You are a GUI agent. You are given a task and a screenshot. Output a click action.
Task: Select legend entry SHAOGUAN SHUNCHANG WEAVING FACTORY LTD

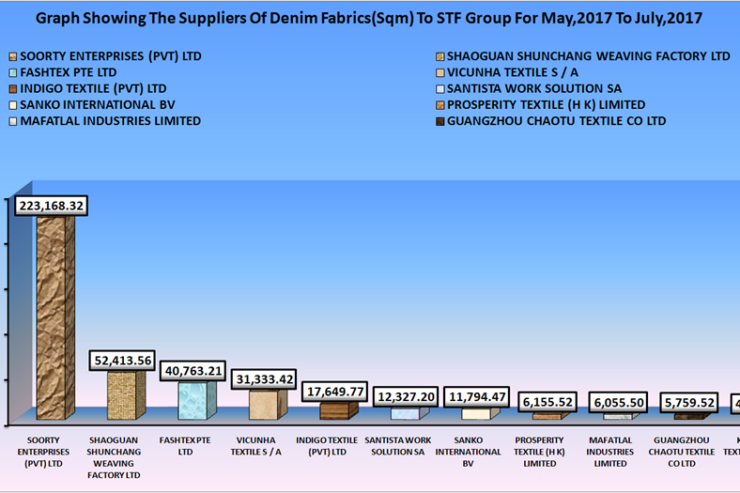click(x=588, y=56)
